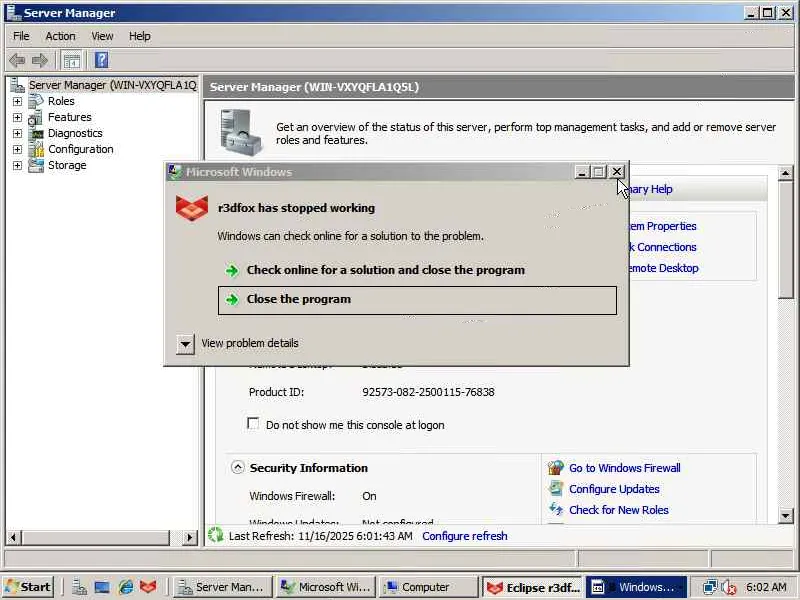The width and height of the screenshot is (800, 600).
Task: Select the Storage icon in the tree
Action: (36, 165)
